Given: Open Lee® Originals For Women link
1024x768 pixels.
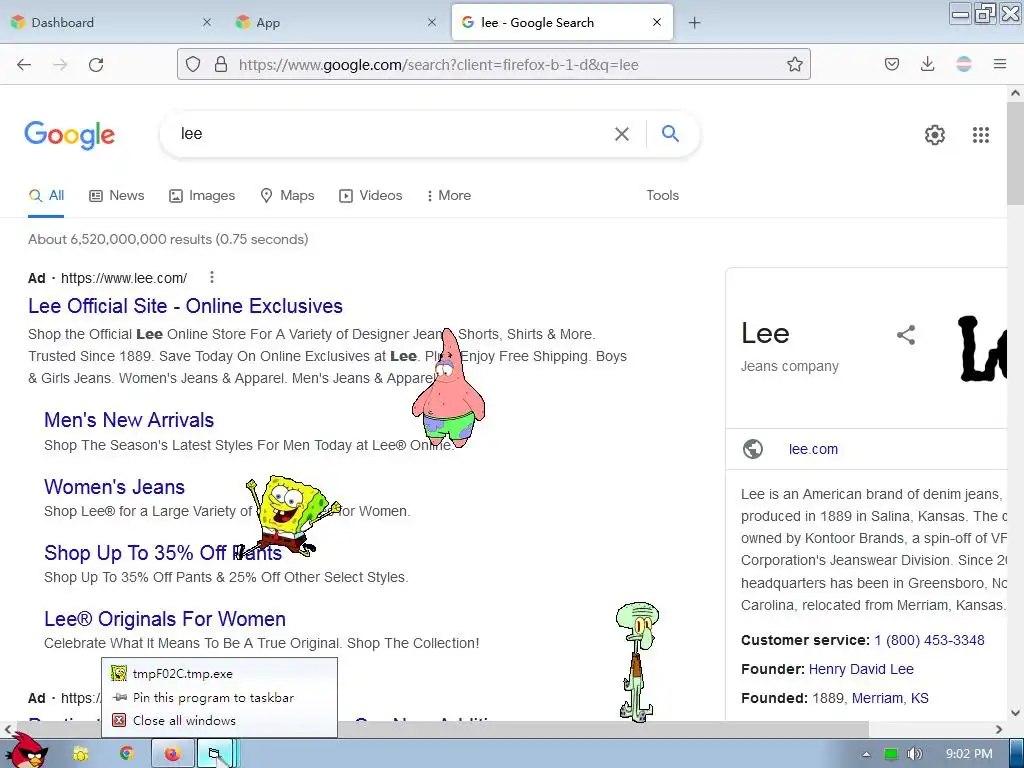Looking at the screenshot, I should (x=165, y=618).
